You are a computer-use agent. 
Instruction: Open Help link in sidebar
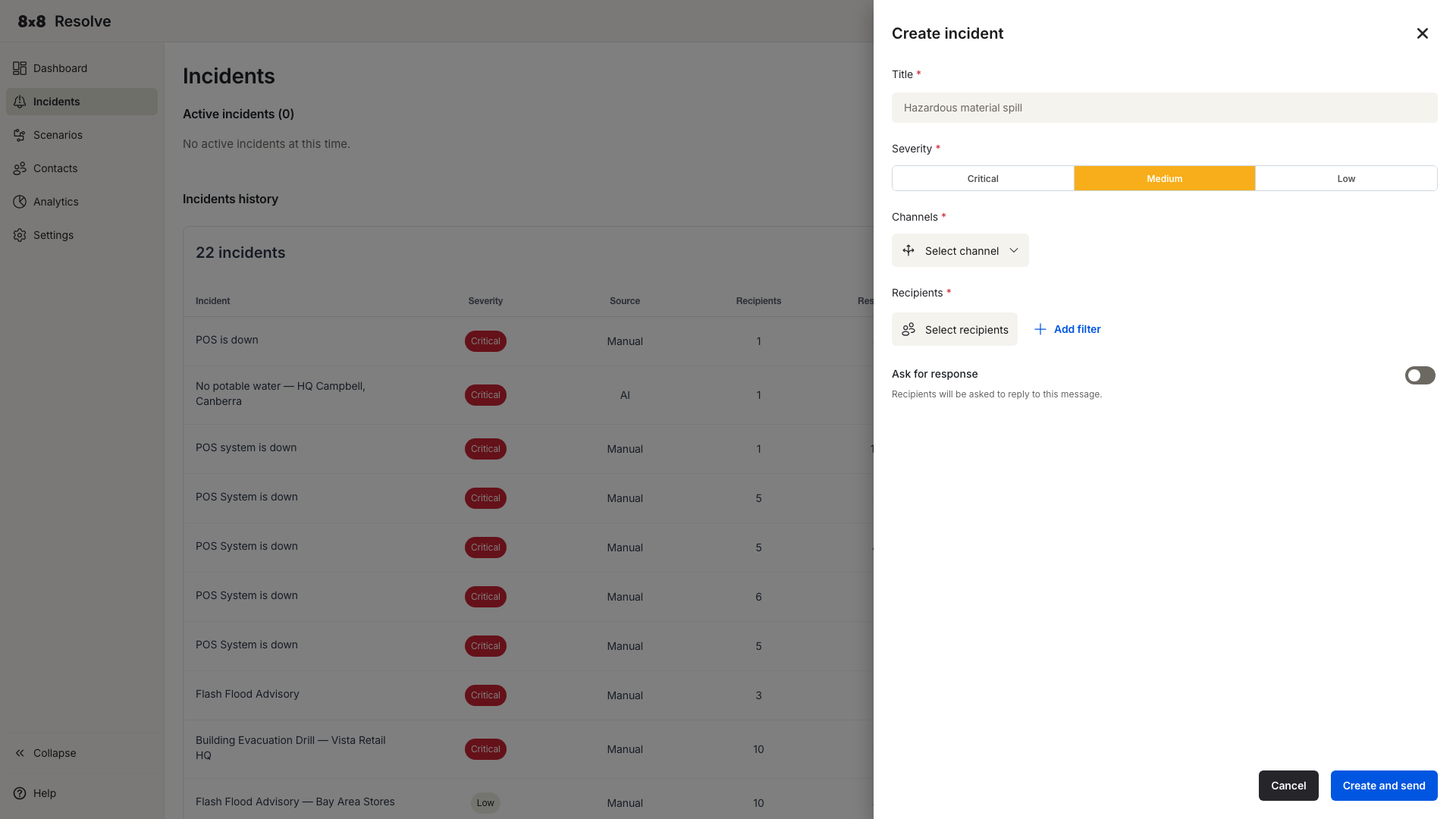coord(45,793)
